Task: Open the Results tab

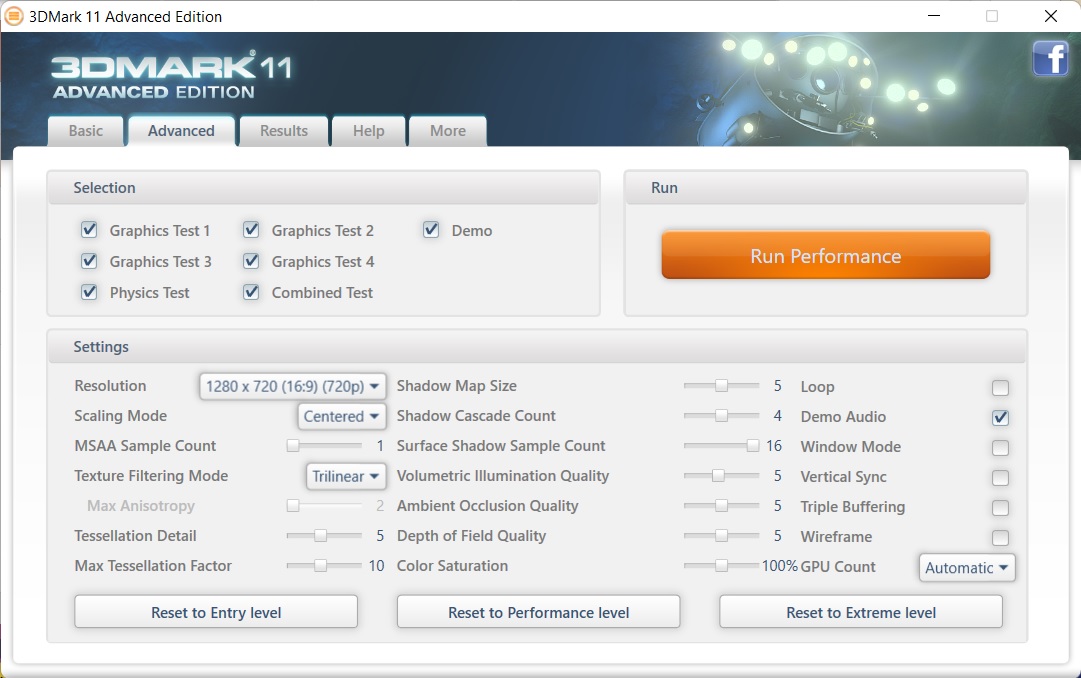Action: [x=284, y=131]
